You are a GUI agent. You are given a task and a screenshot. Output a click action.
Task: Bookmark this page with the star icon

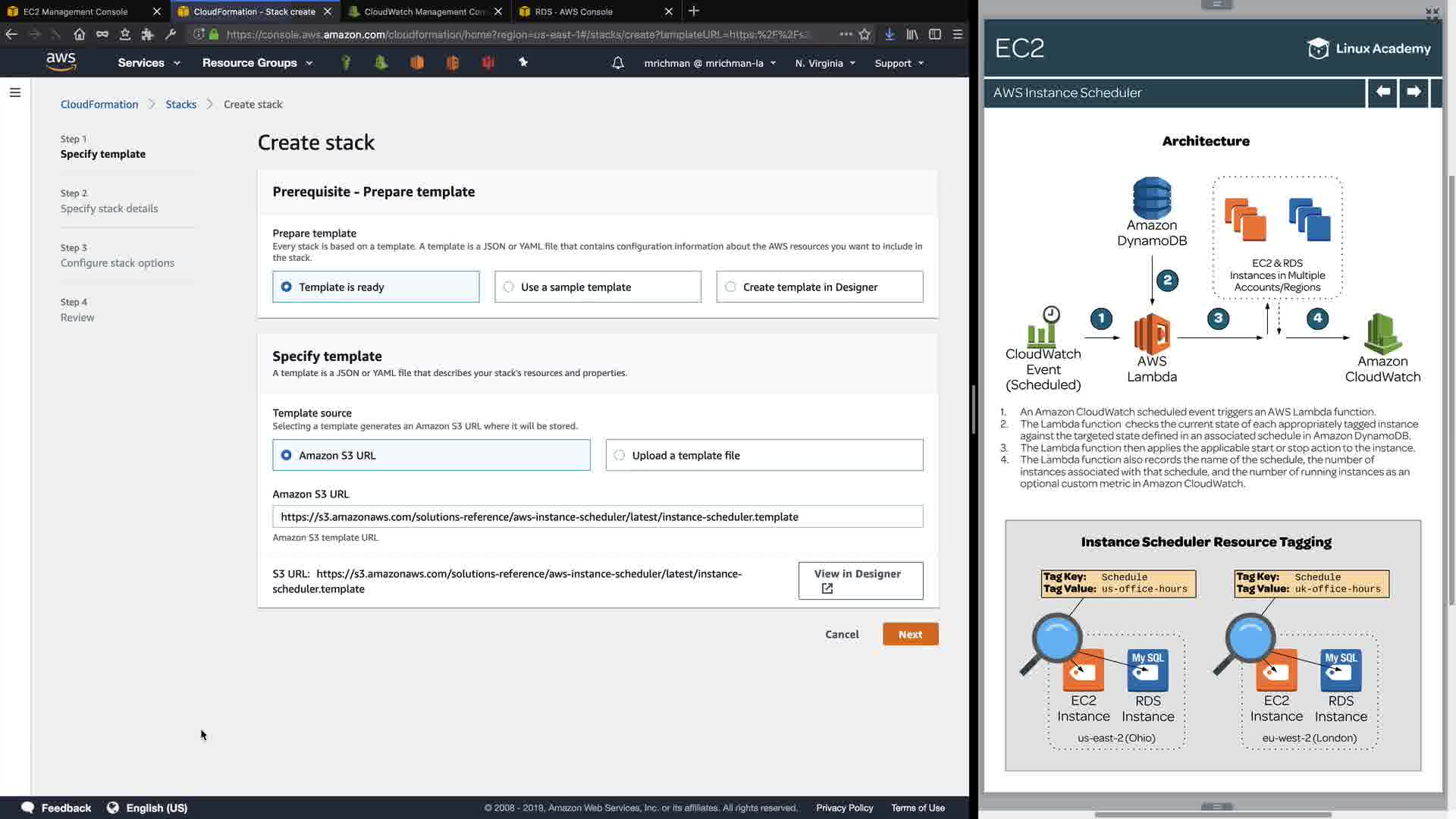(x=864, y=34)
